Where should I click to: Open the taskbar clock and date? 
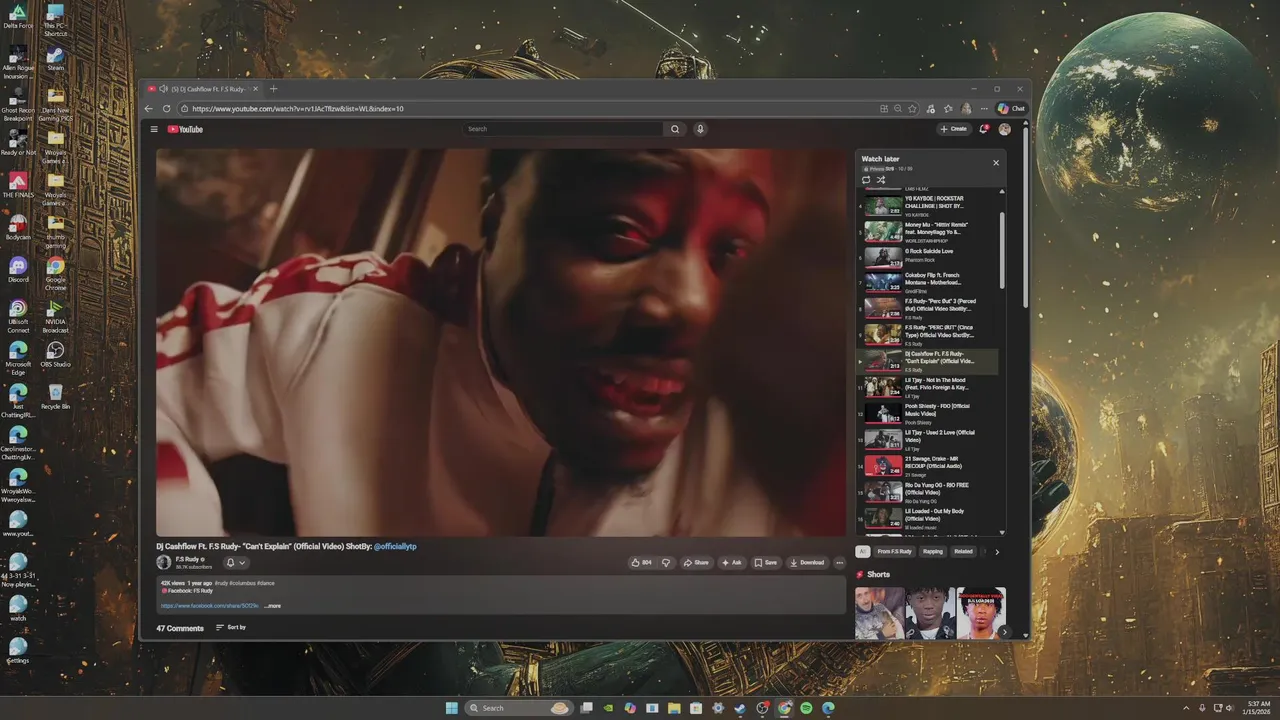pos(1258,708)
